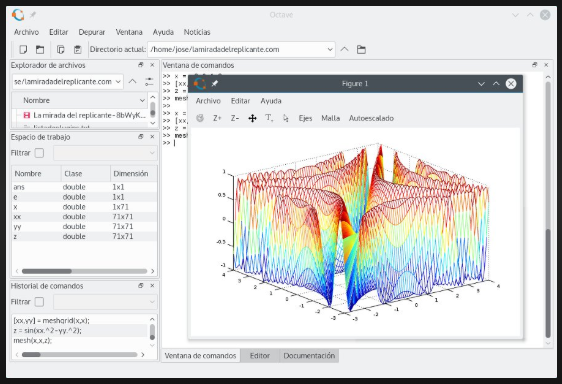Screen dimensions: 562x384
Task: Close the Espacio de trabajo panel
Action: (152, 137)
